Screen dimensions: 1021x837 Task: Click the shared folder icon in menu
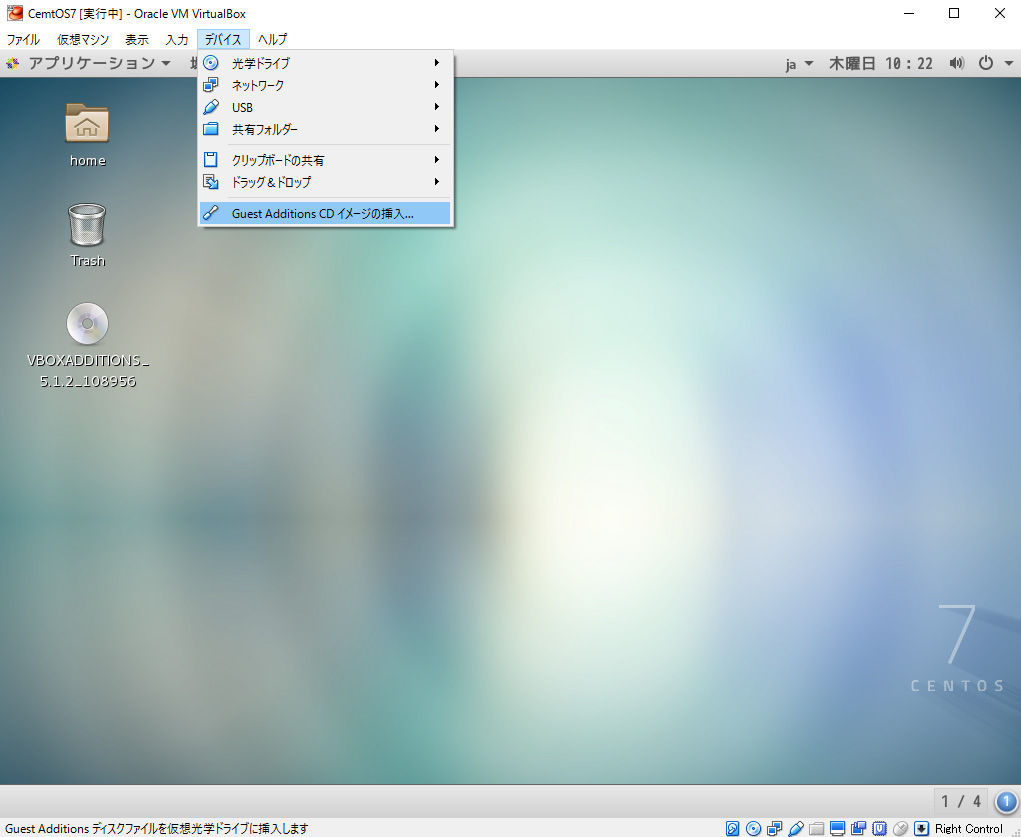point(210,129)
